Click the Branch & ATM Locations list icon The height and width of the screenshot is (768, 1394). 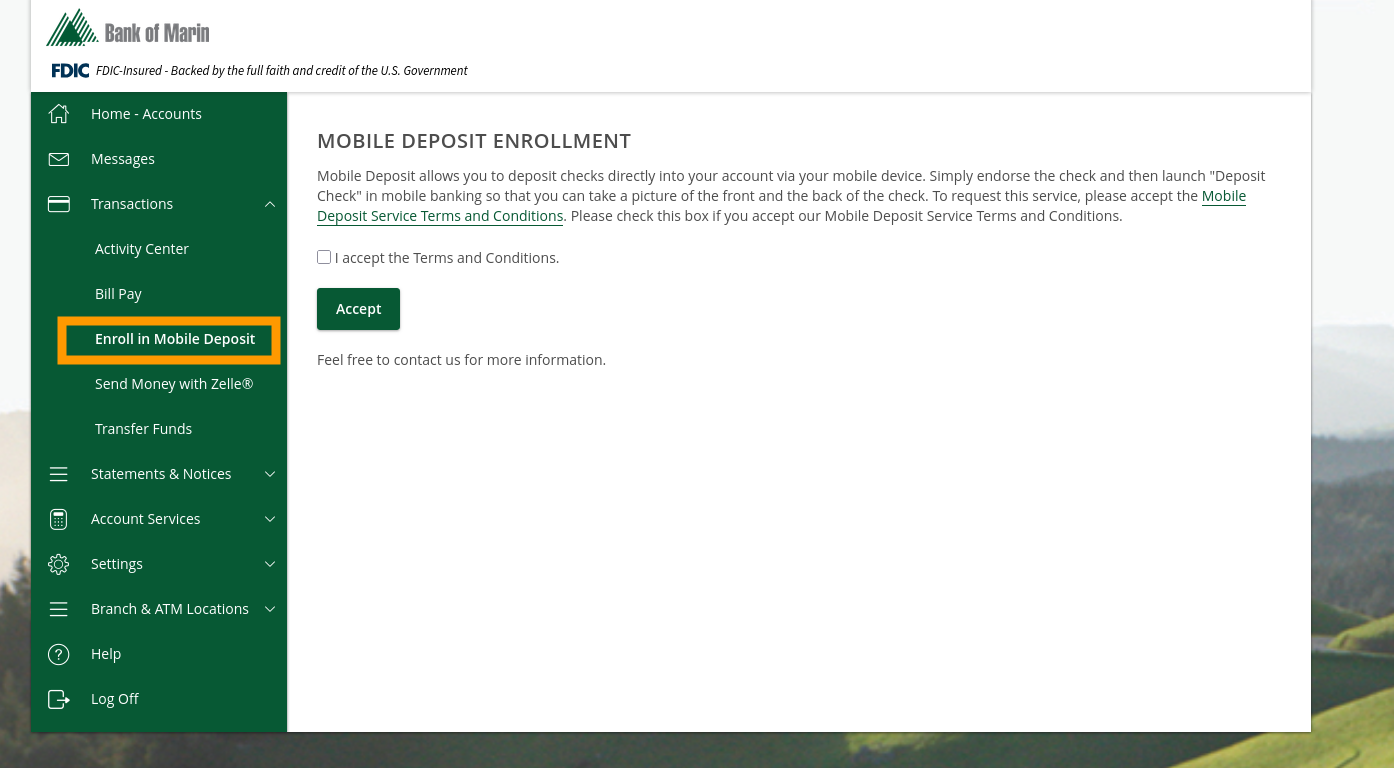pos(58,608)
